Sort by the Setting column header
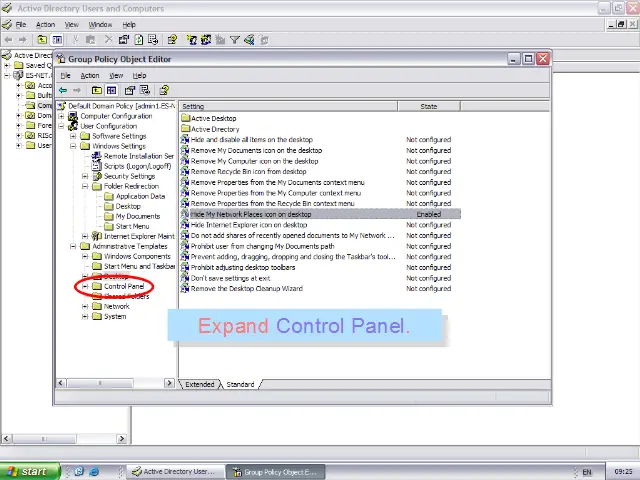This screenshot has height=480, width=640. click(288, 107)
